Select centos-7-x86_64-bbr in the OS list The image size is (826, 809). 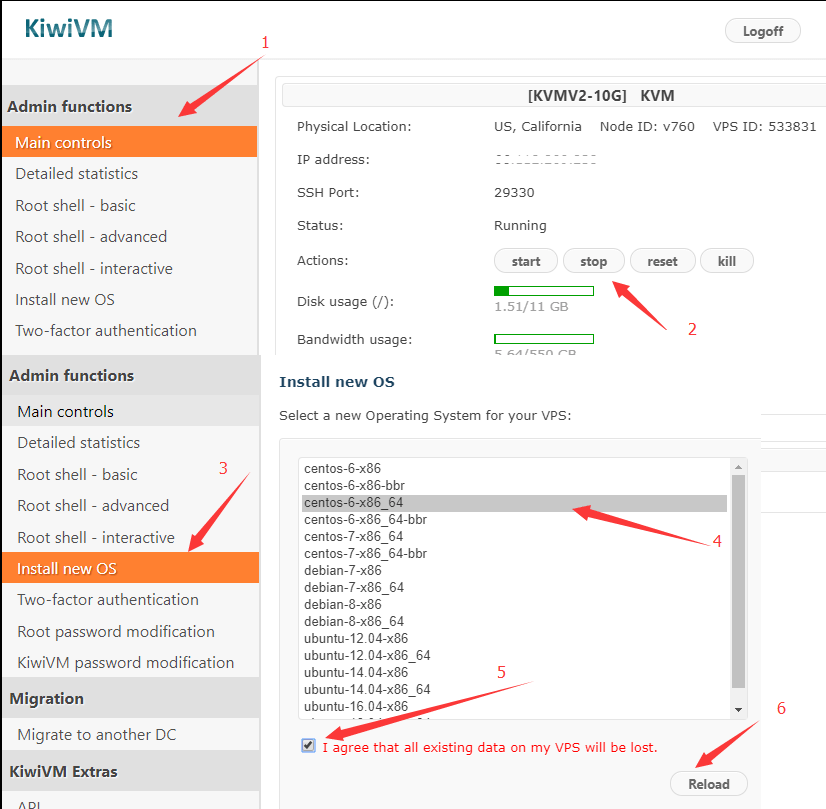(x=514, y=554)
